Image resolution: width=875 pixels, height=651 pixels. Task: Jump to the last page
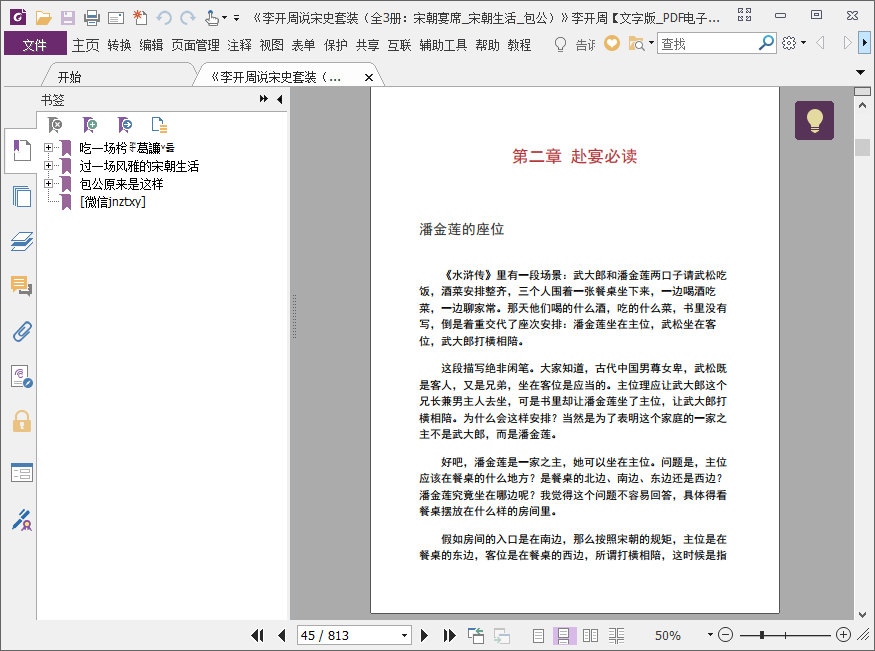(449, 635)
